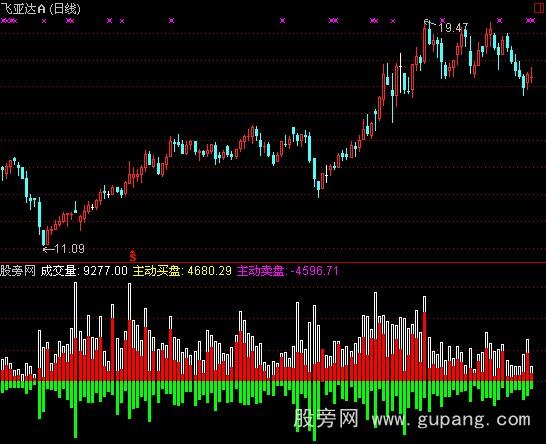Screen dimensions: 546x444
Task: Click the longest green sell bar at left
Action: pos(76,409)
